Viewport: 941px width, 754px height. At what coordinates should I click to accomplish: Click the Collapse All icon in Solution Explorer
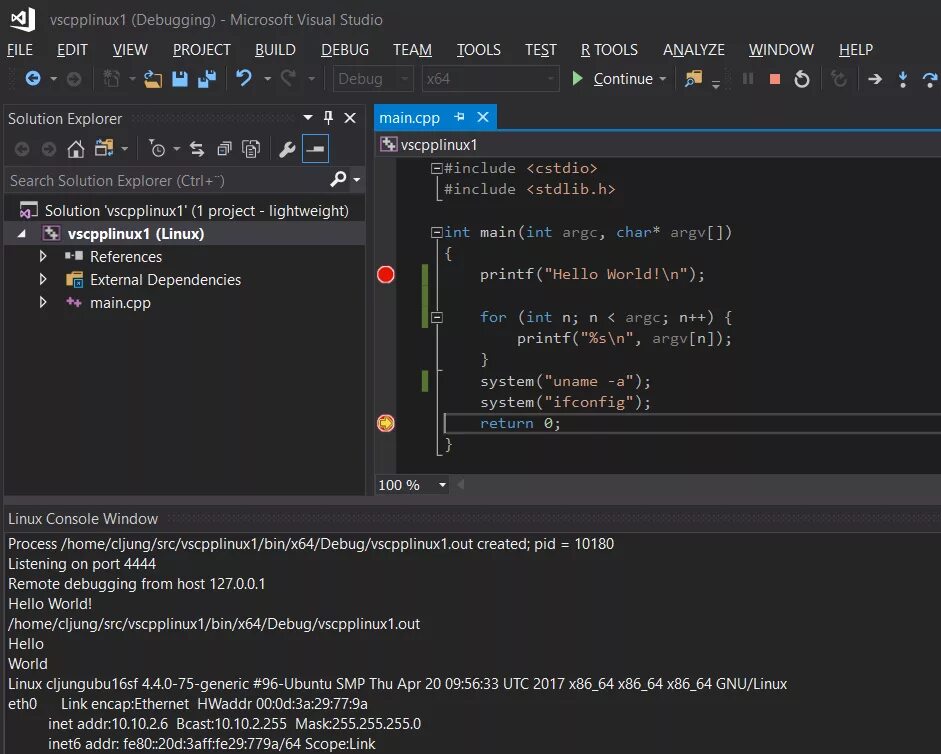tap(224, 148)
